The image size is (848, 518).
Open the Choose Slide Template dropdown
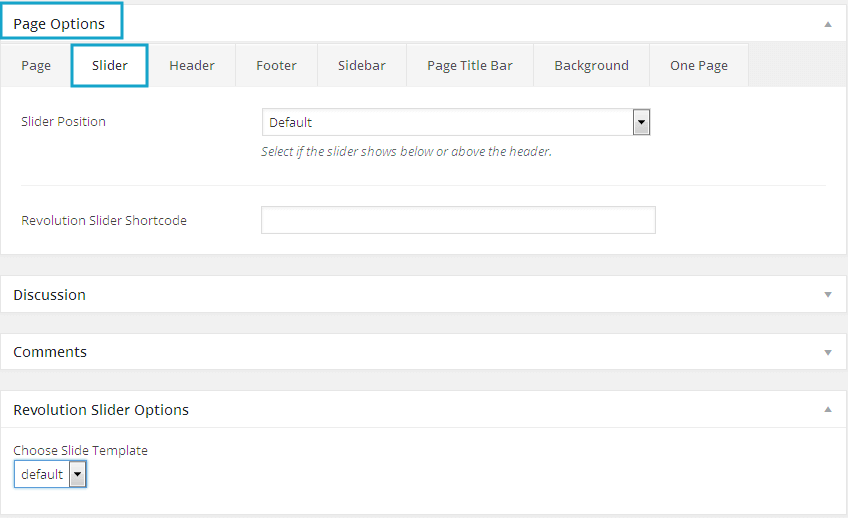(50, 474)
